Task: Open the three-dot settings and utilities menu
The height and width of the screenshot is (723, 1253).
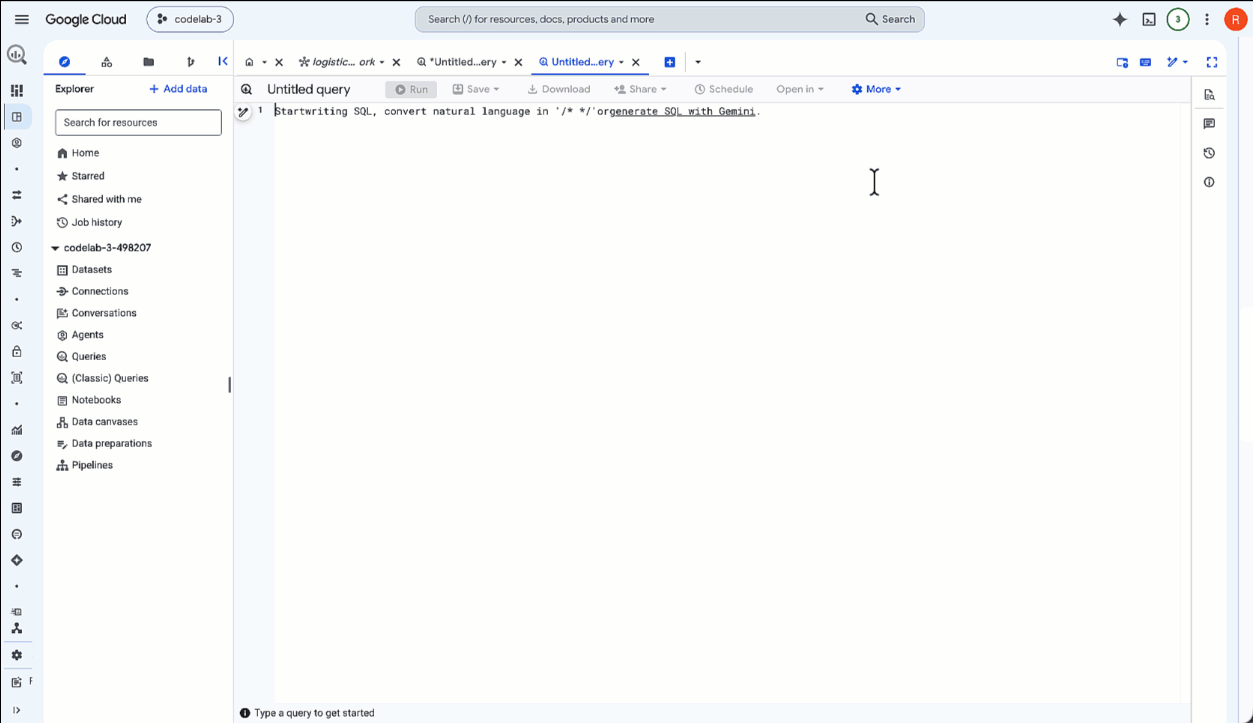Action: 1207,19
